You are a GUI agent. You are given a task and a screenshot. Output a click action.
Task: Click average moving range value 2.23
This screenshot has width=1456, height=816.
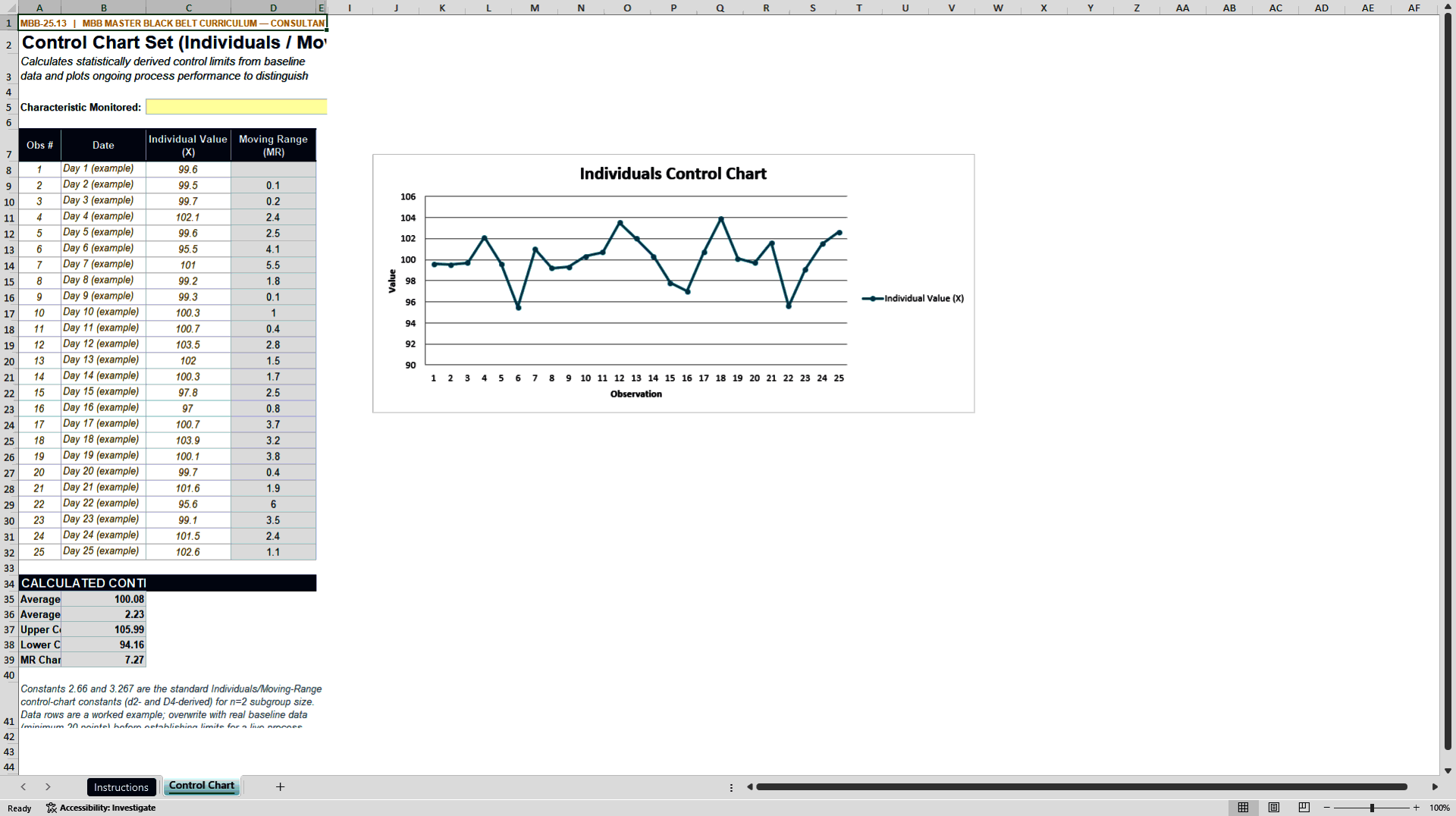pos(103,614)
